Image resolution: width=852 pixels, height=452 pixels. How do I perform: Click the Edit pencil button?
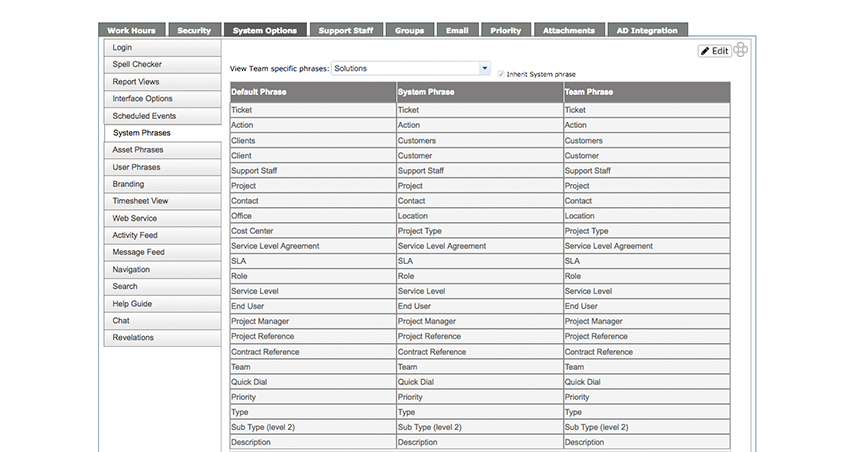coord(715,51)
